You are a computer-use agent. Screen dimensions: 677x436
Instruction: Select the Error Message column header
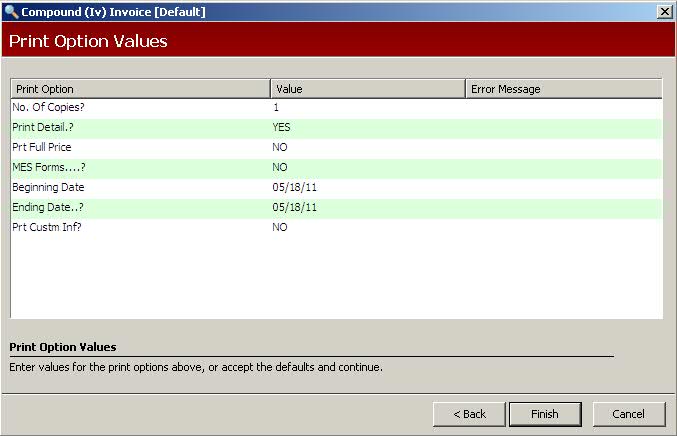[x=563, y=89]
